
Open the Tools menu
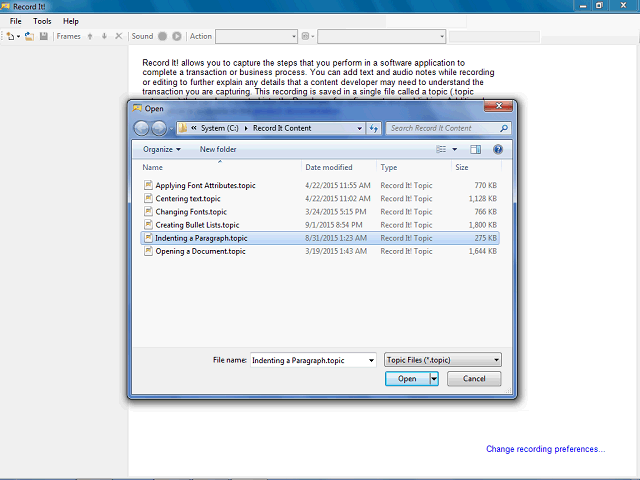click(42, 21)
